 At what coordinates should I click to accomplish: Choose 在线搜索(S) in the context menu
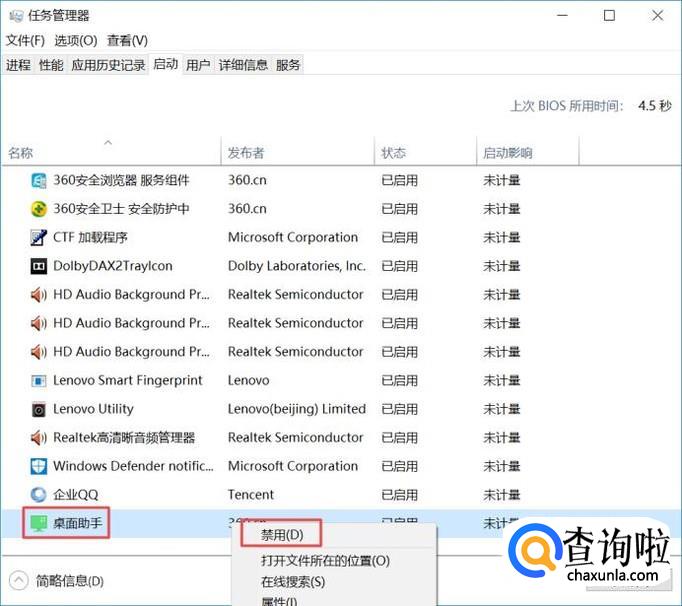click(293, 582)
